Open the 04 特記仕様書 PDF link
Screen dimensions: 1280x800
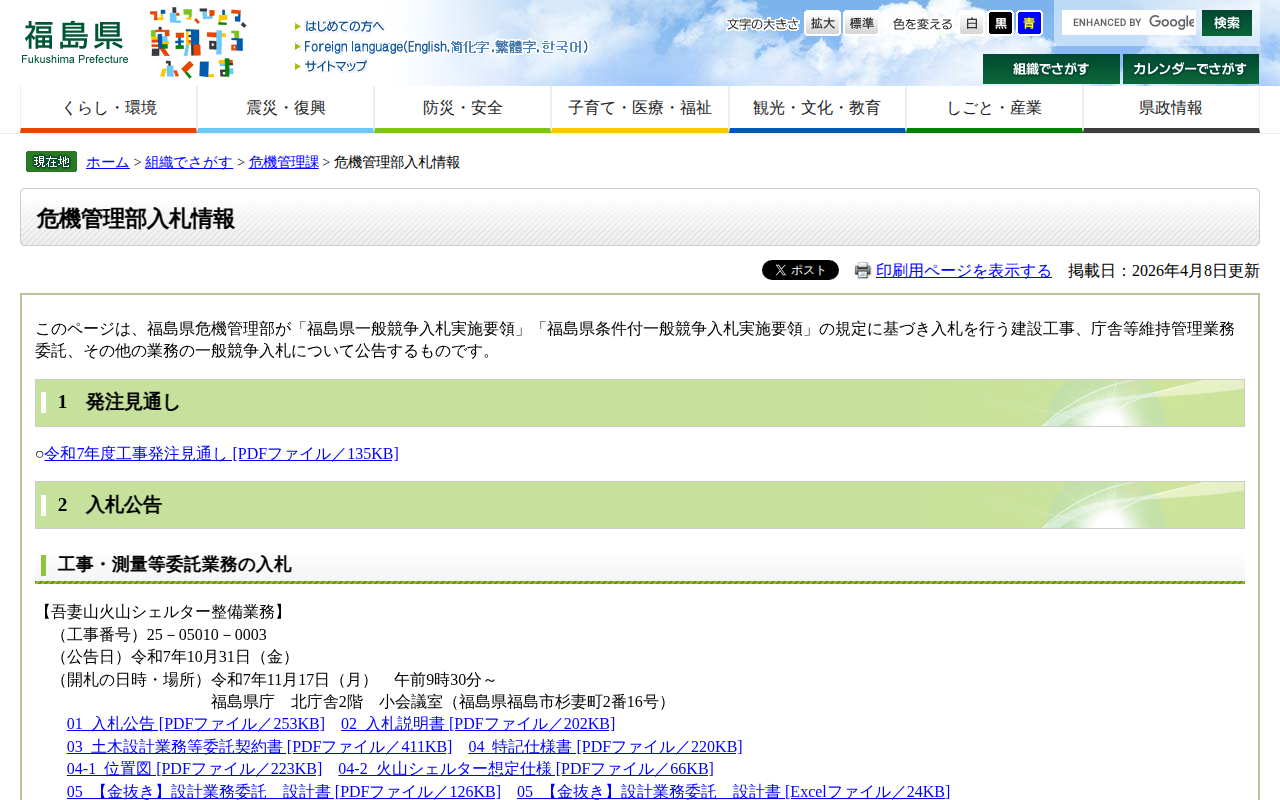click(606, 747)
